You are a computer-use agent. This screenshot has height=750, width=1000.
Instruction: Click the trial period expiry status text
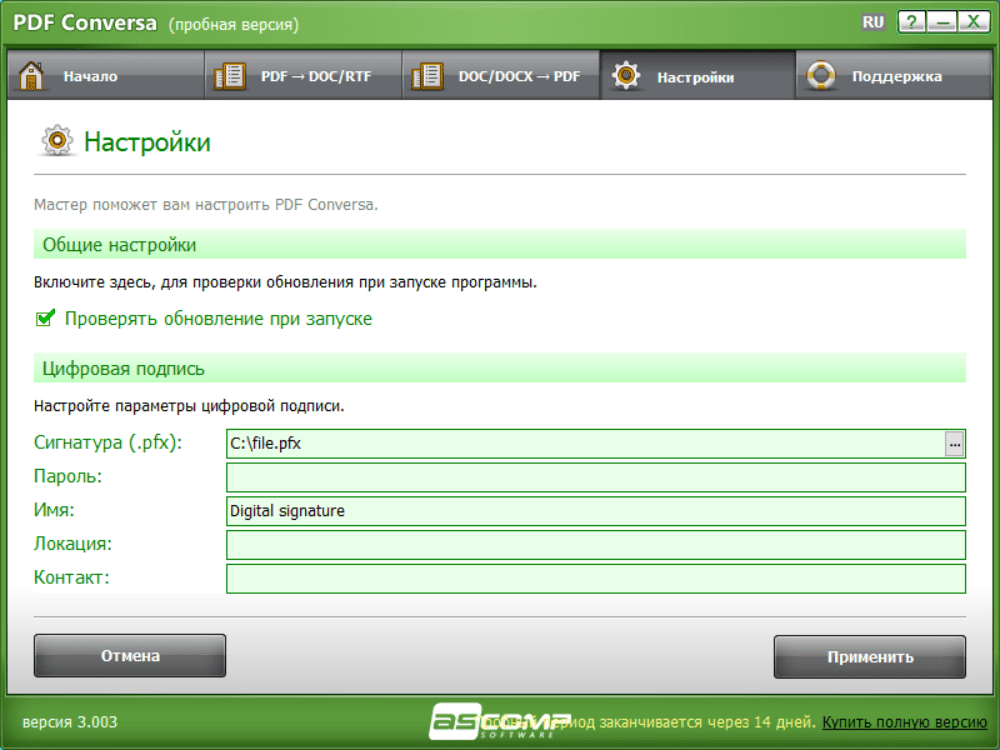(x=644, y=722)
